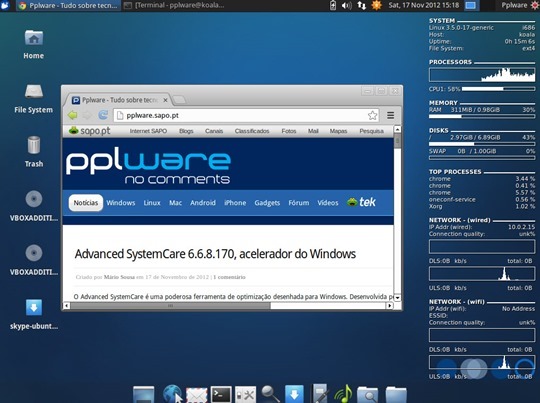Viewport: 540px width, 403px height.
Task: Launch the terminal dock icon
Action: (x=221, y=394)
